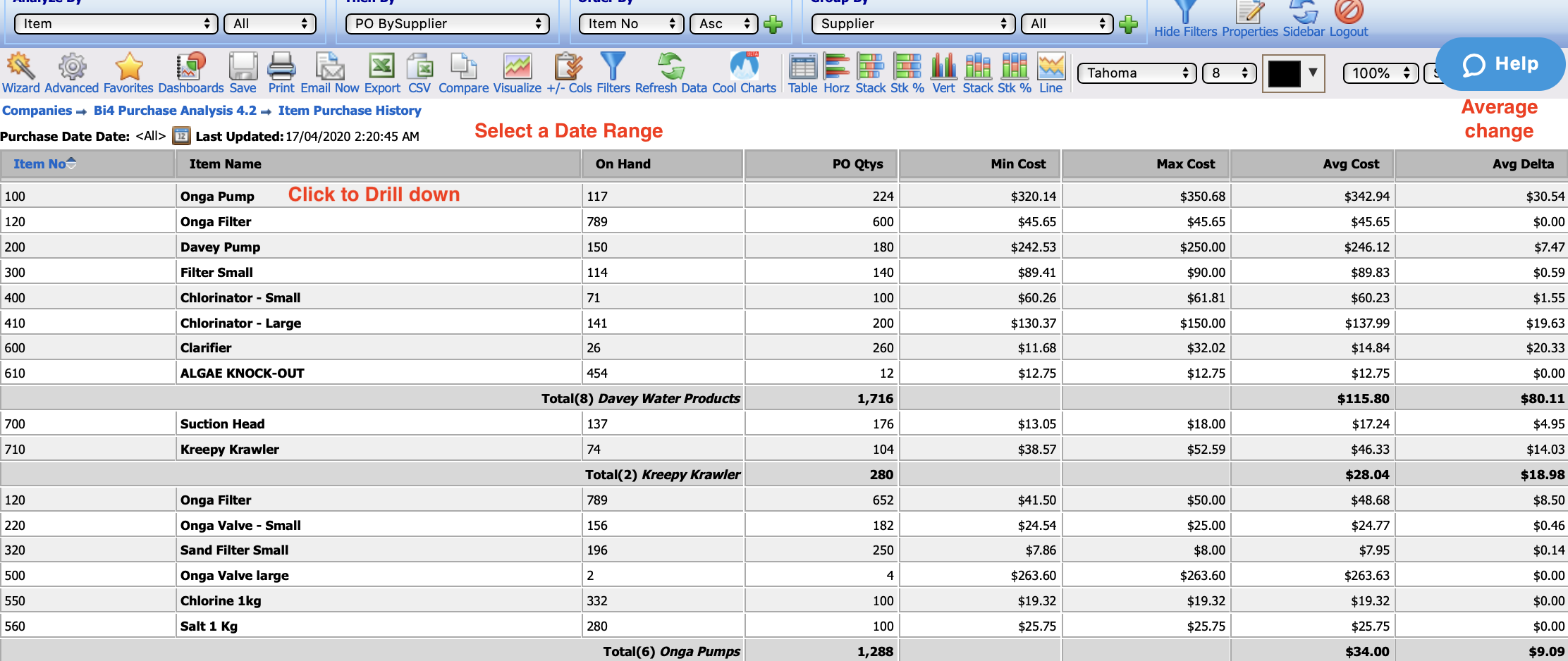Open the All dropdown beside Item

click(x=270, y=24)
